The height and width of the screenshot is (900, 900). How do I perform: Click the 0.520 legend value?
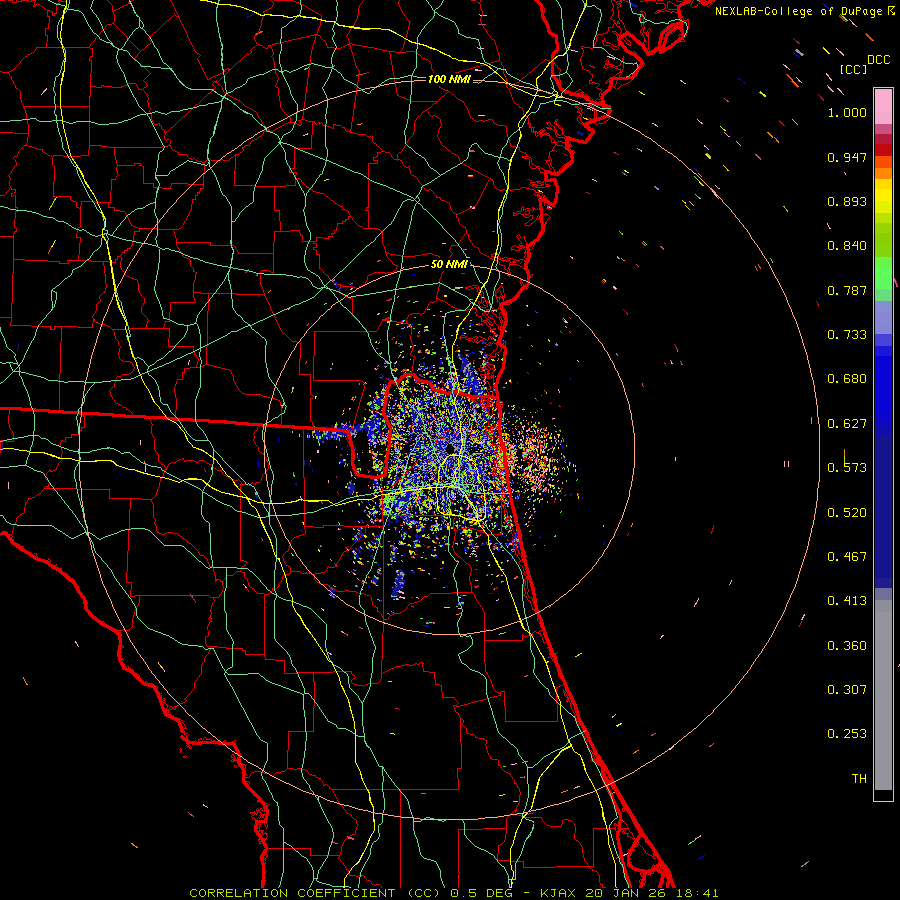click(847, 513)
